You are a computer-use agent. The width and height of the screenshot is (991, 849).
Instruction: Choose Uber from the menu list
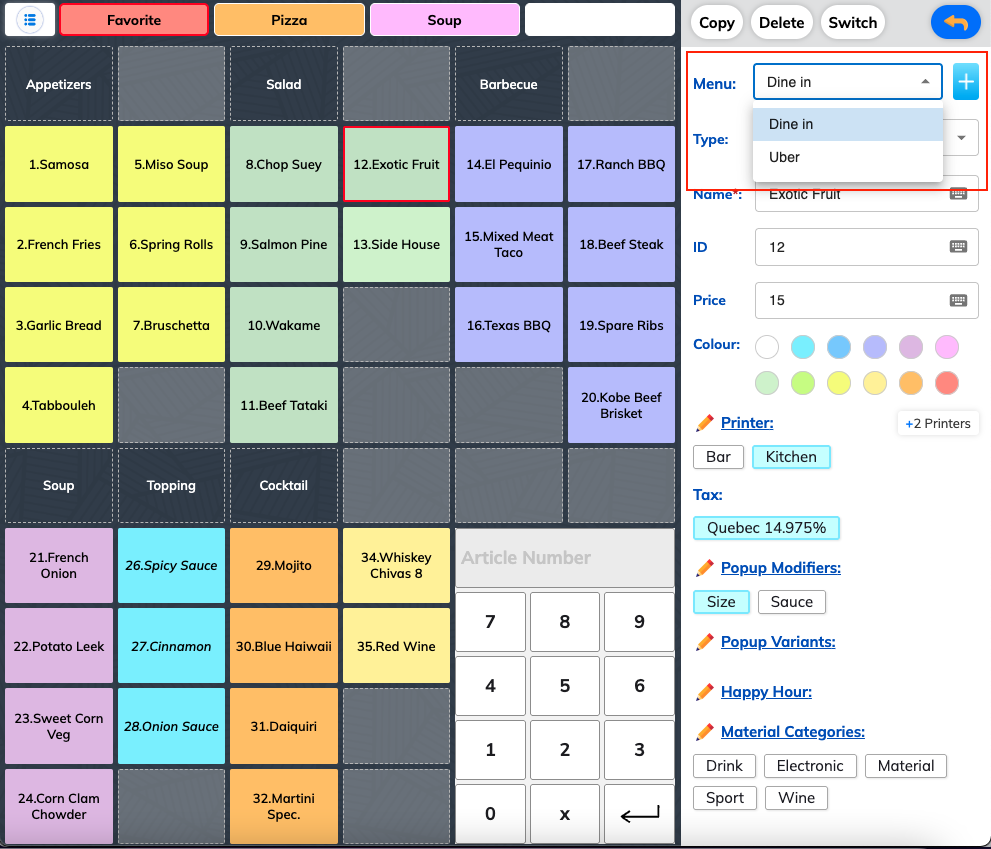pos(848,157)
